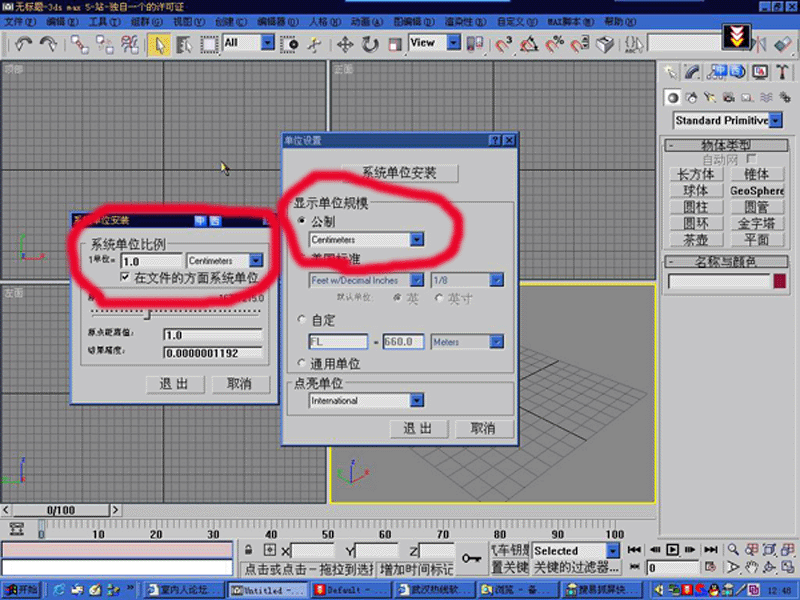The image size is (800, 600).
Task: Click the Use Pivot Point Center icon
Action: click(474, 44)
